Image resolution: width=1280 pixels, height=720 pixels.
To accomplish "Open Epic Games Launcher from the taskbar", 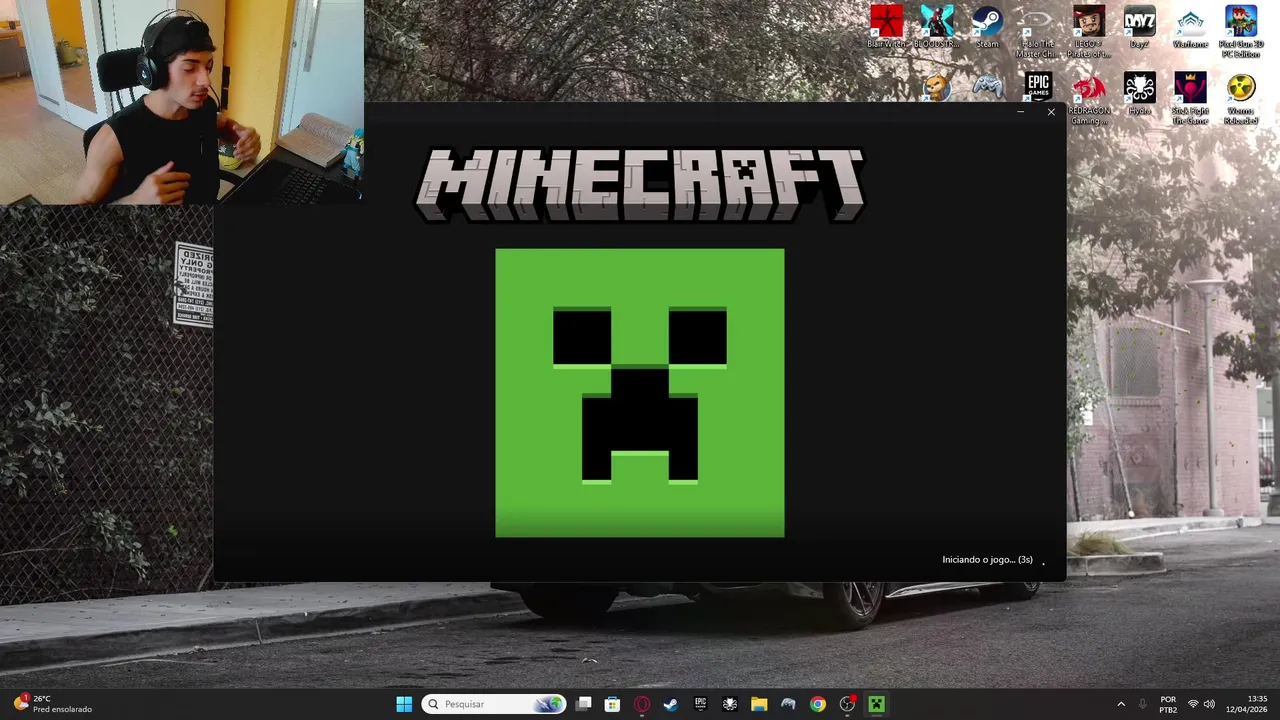I will (701, 704).
